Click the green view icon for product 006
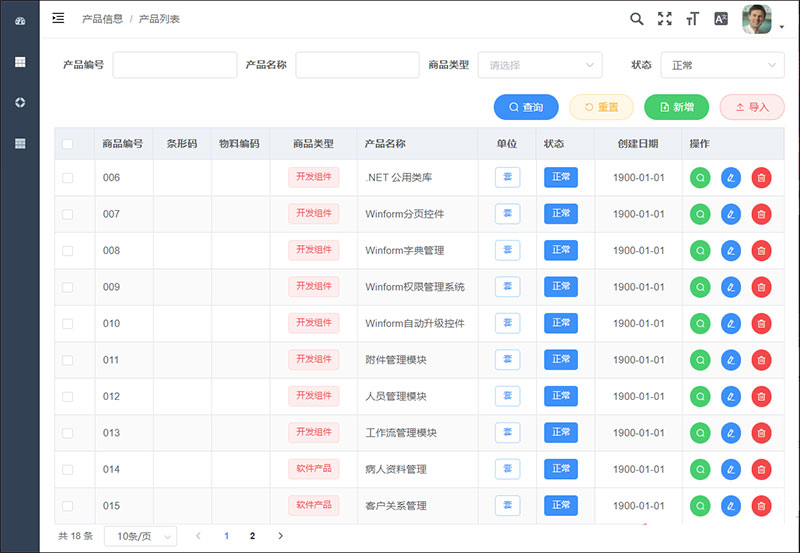800x553 pixels. click(x=700, y=177)
